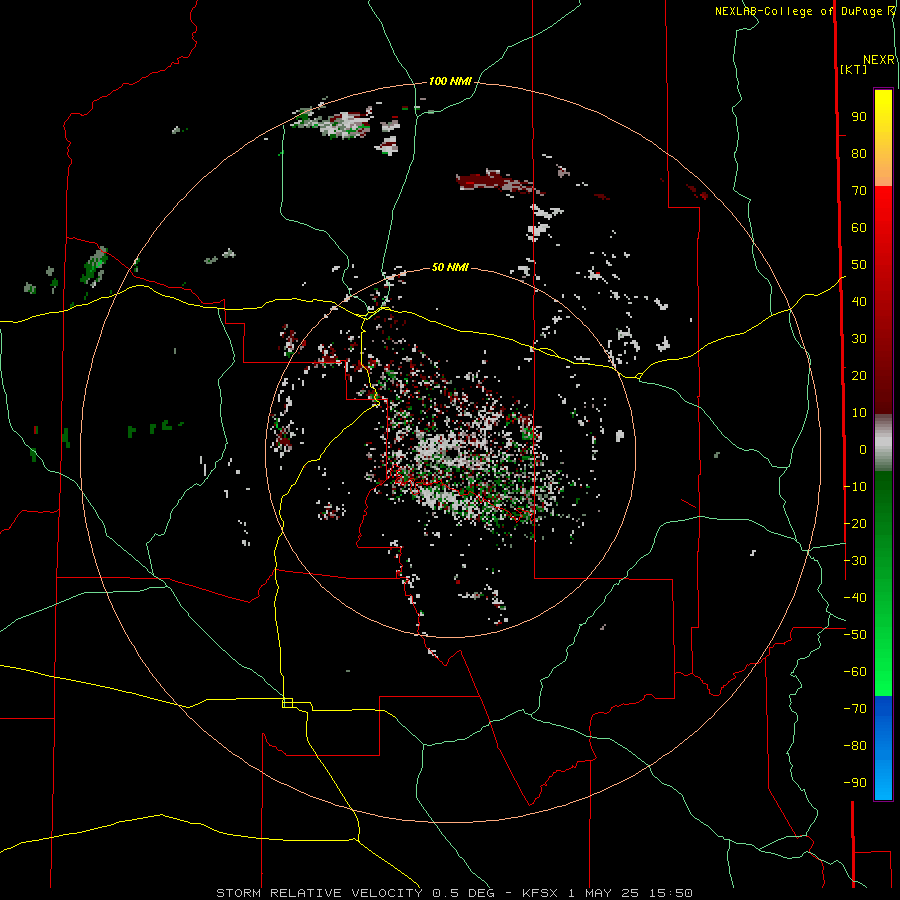The width and height of the screenshot is (900, 900).
Task: Select the -90 value on velocity scale
Action: click(855, 782)
